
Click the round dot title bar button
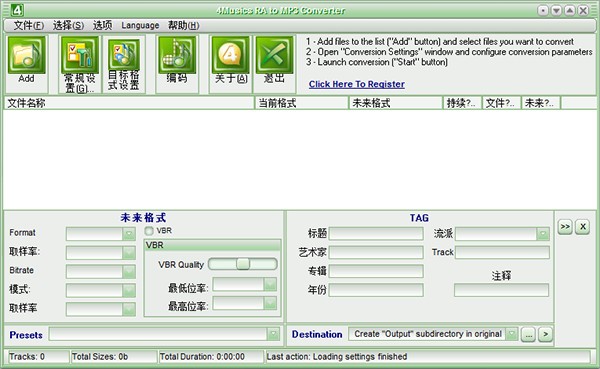point(543,10)
